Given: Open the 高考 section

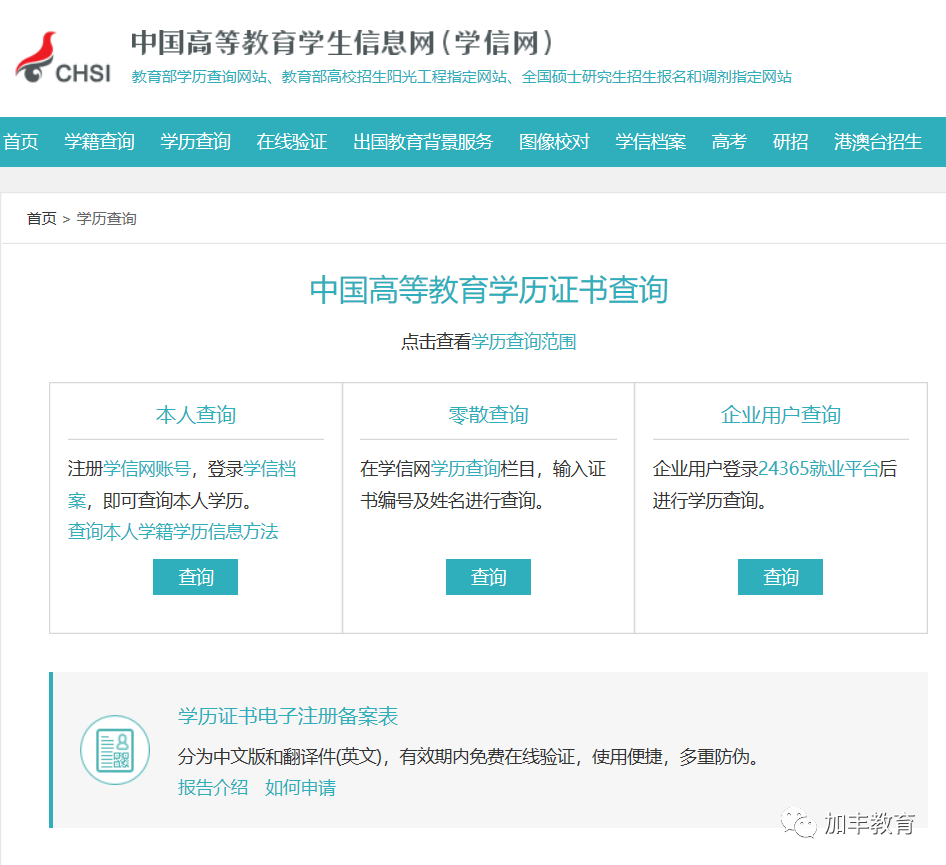Looking at the screenshot, I should (x=728, y=142).
